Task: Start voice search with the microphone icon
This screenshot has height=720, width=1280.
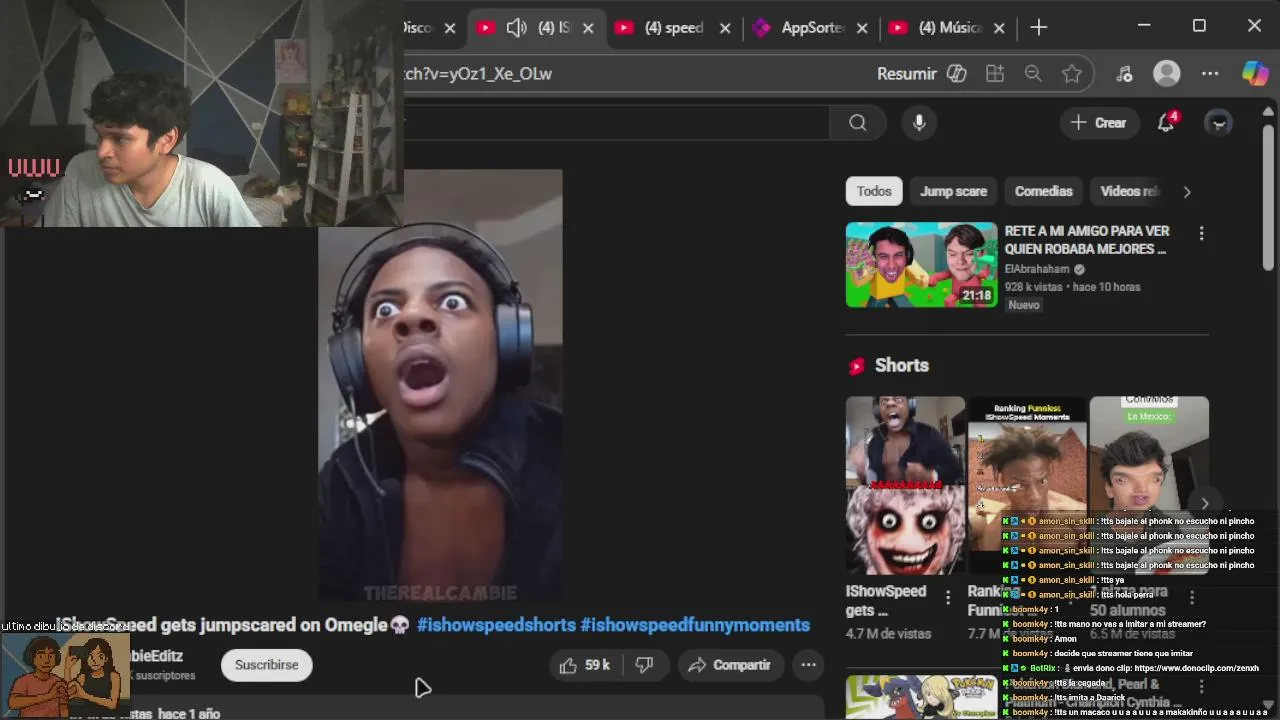Action: click(919, 122)
